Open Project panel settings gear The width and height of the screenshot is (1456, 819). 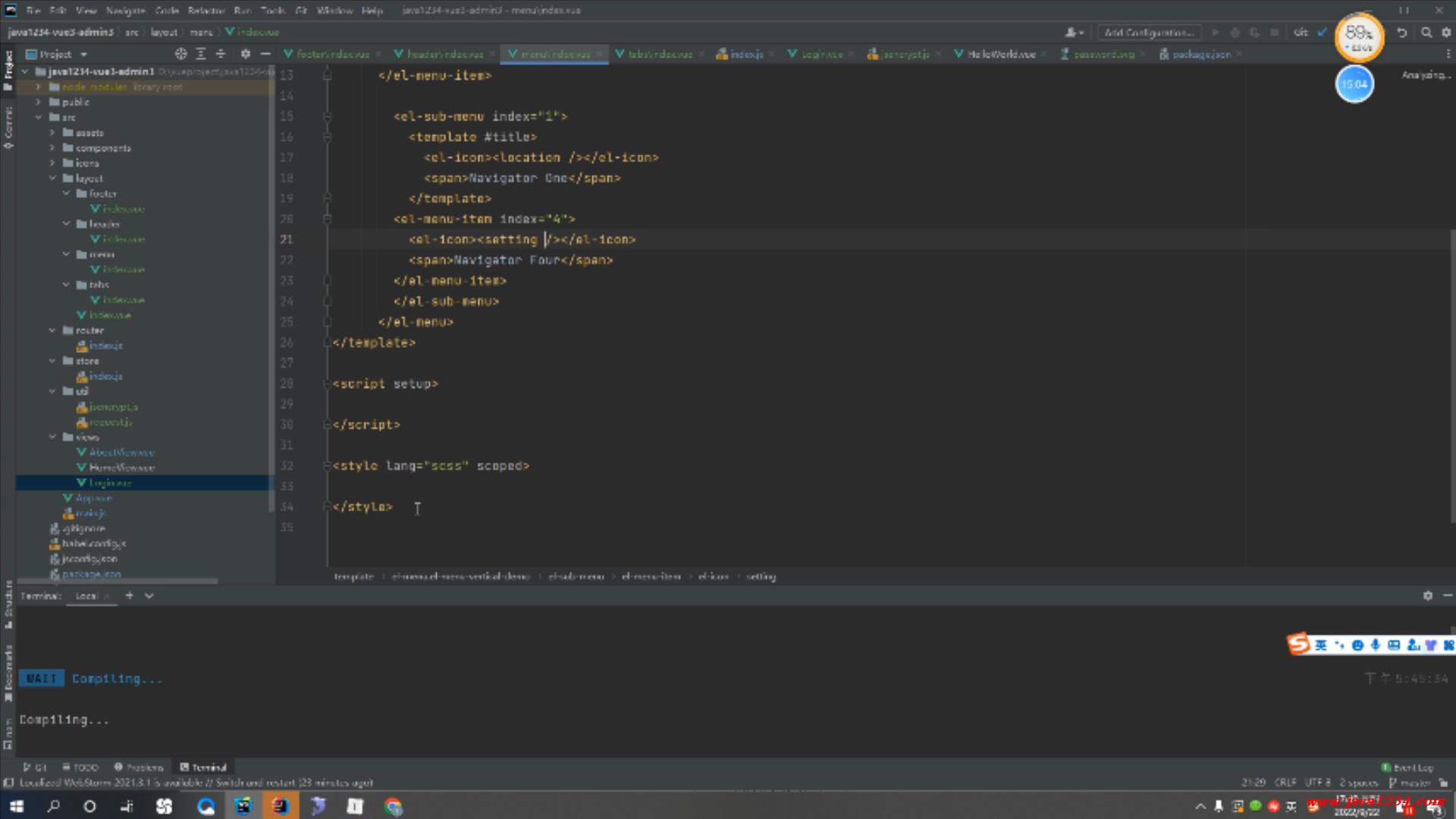click(x=245, y=54)
